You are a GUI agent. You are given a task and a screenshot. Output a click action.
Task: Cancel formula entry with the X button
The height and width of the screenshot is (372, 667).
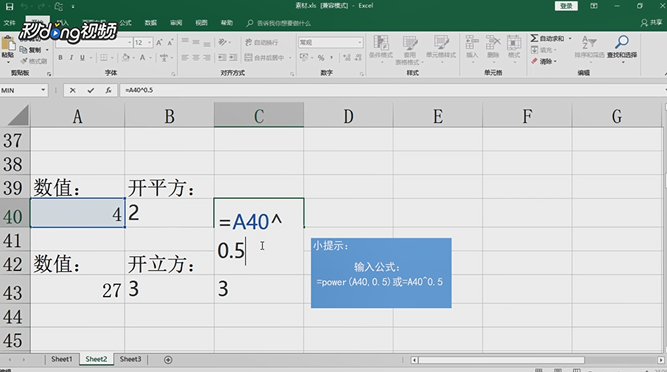73,90
